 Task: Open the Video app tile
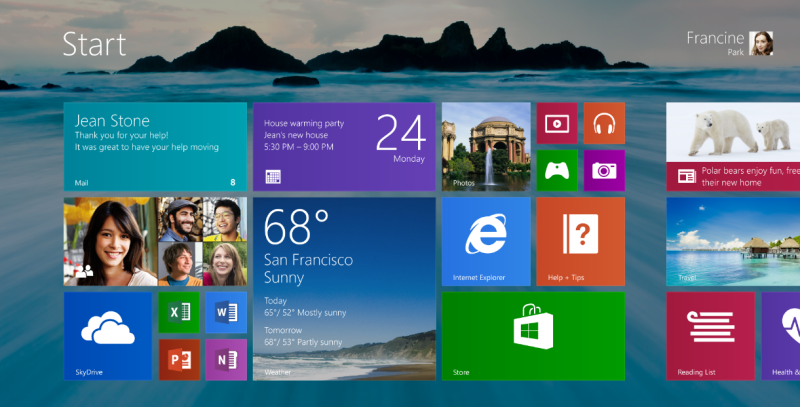(x=557, y=123)
